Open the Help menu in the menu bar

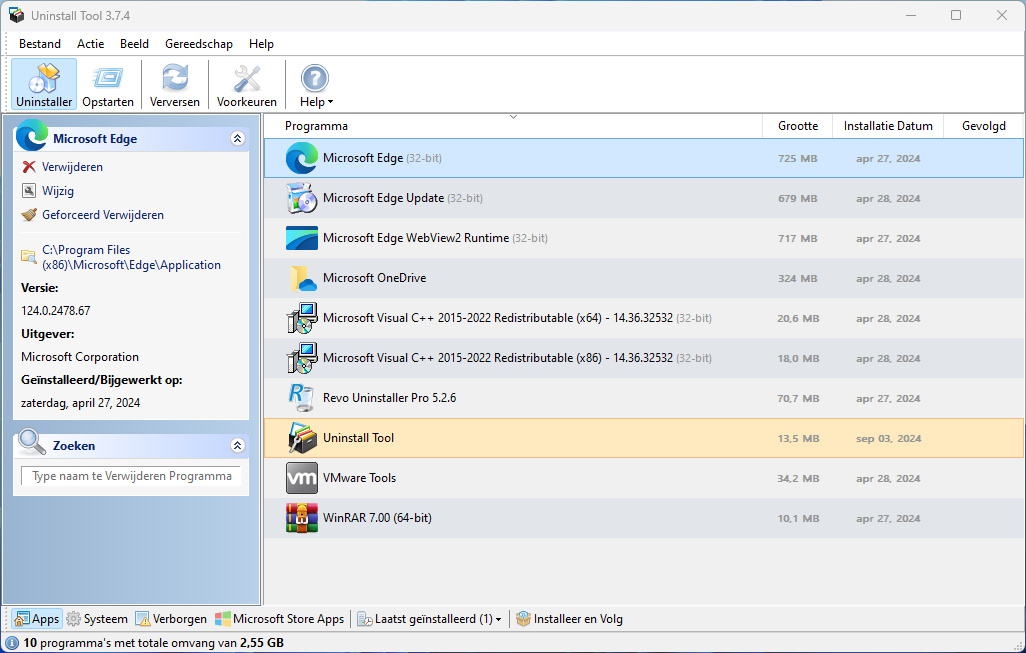(x=261, y=44)
